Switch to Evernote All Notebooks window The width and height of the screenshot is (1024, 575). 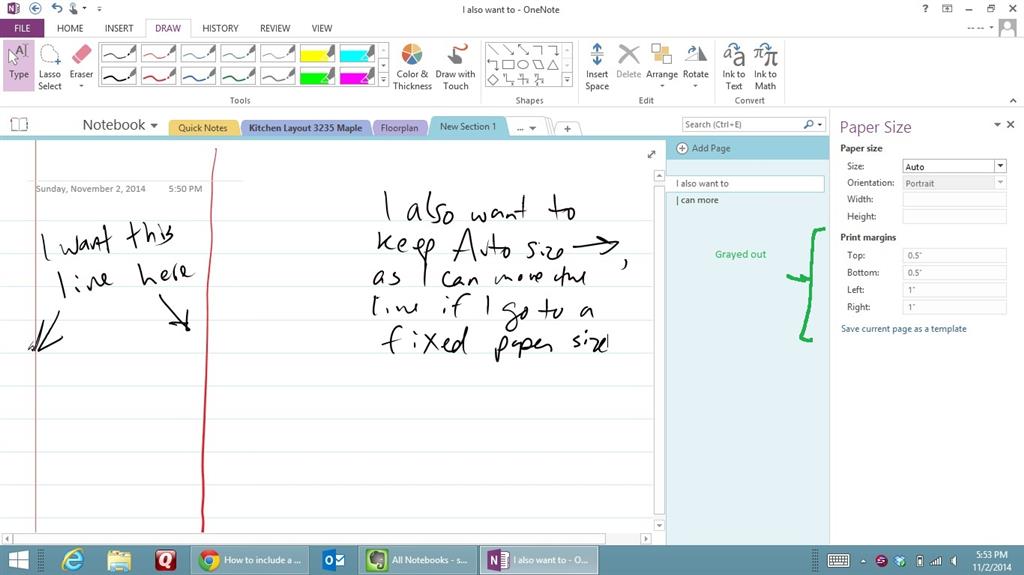pos(418,560)
